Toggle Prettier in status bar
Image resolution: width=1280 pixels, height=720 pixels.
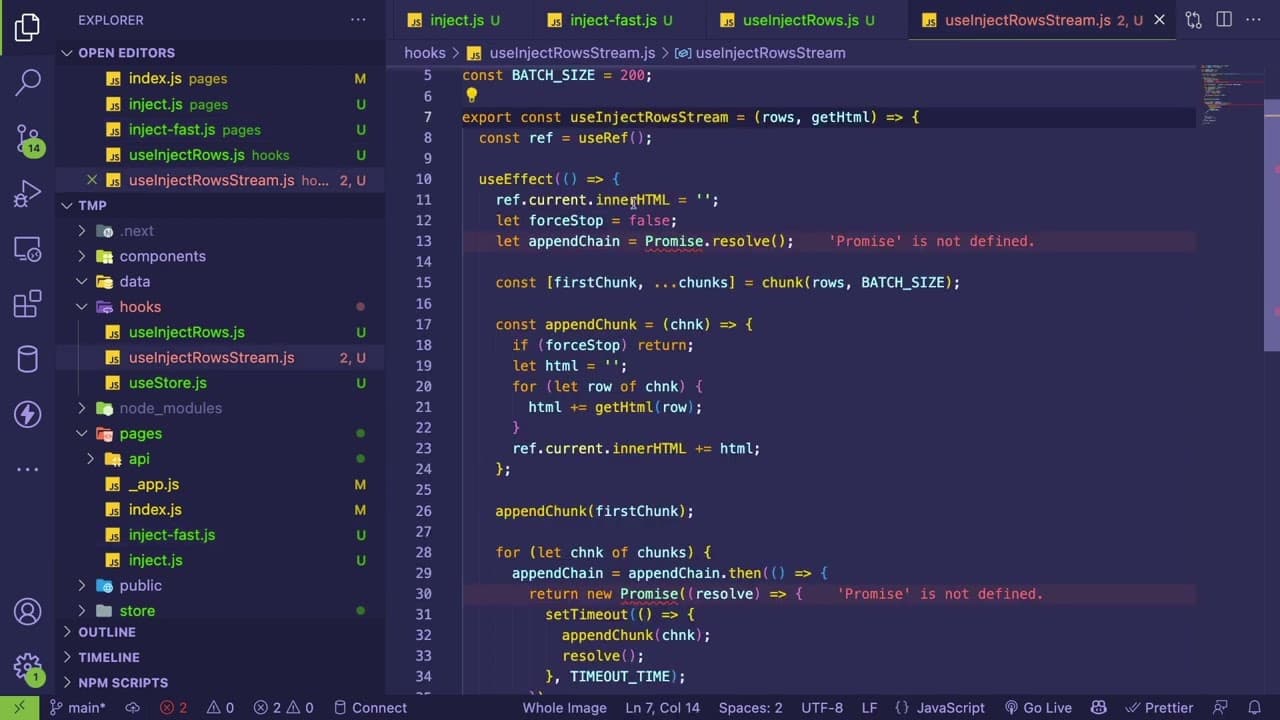coord(1159,707)
